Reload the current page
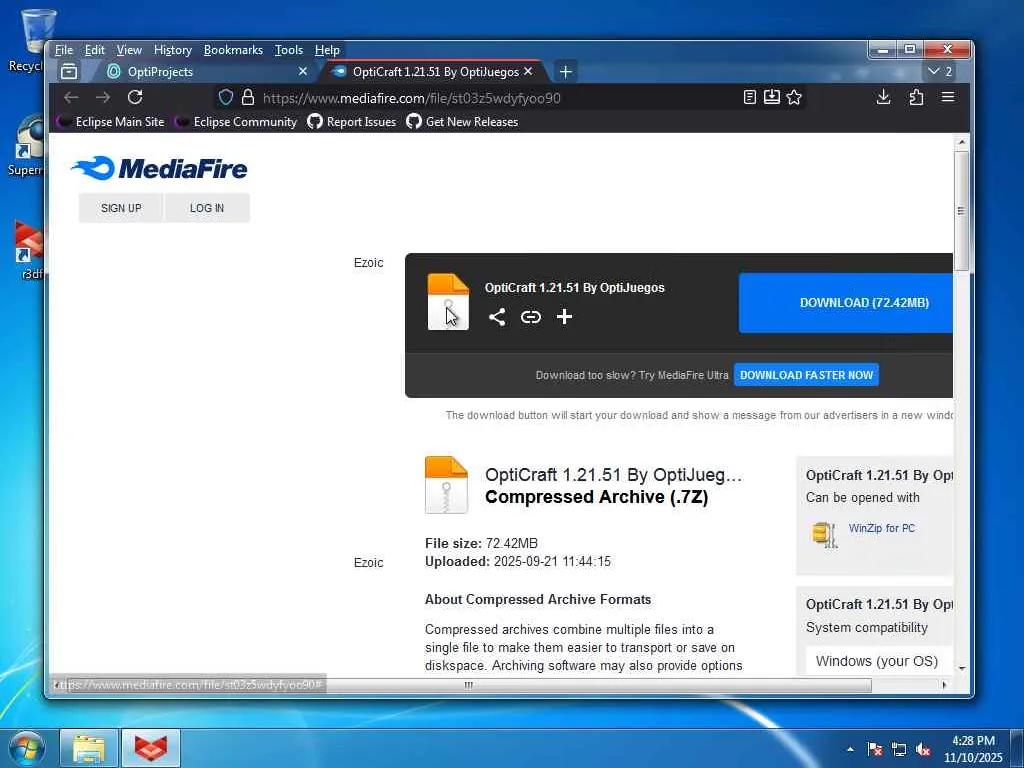The width and height of the screenshot is (1024, 768). click(x=135, y=97)
